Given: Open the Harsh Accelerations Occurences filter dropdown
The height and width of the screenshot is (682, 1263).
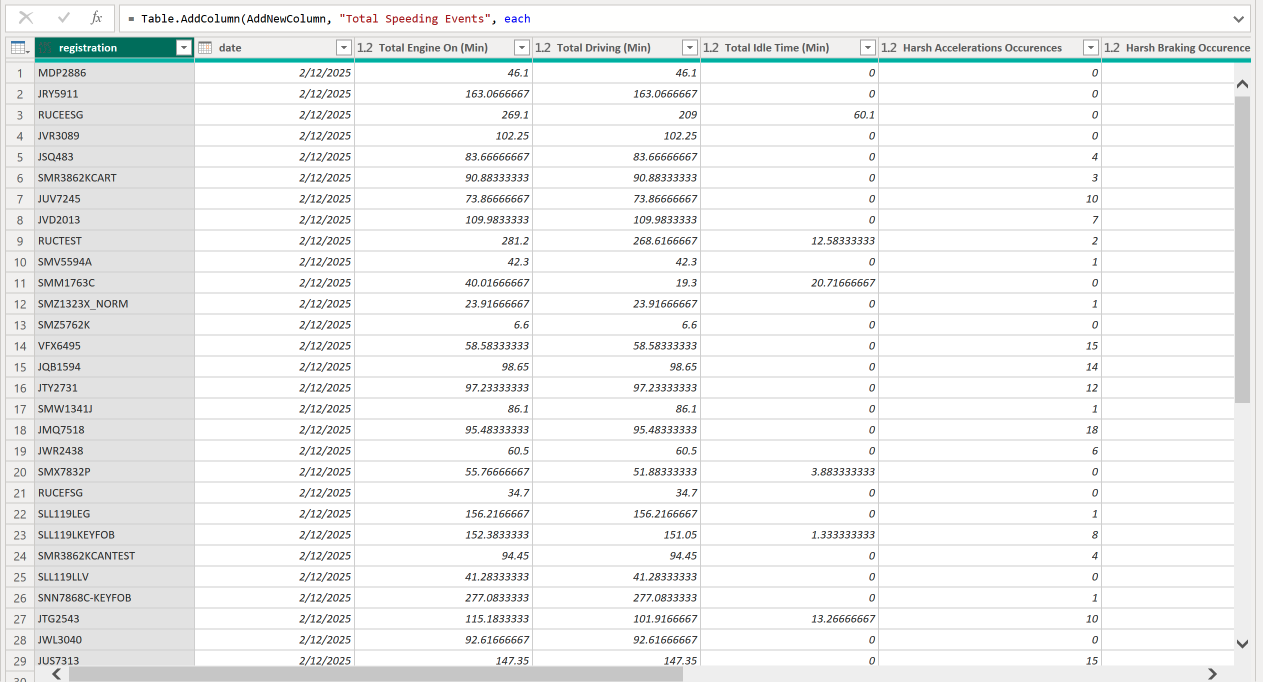Looking at the screenshot, I should coord(1089,48).
